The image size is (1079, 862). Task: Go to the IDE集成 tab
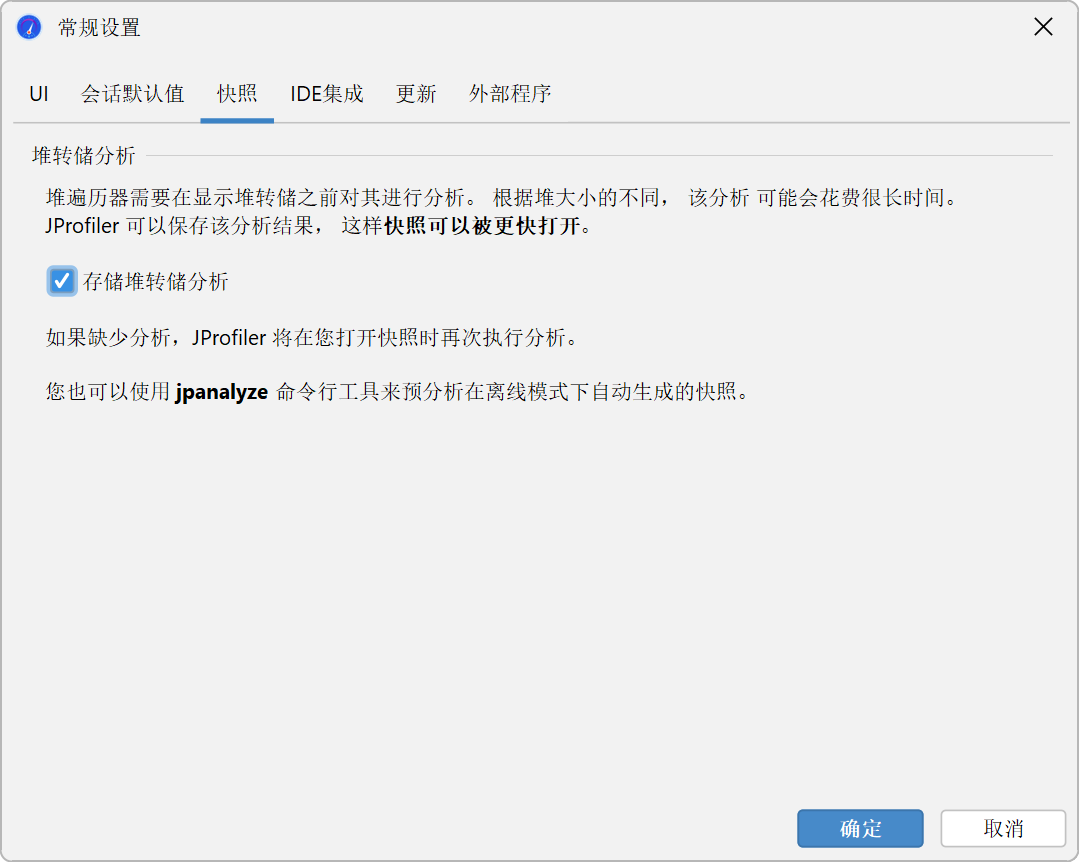[x=327, y=94]
